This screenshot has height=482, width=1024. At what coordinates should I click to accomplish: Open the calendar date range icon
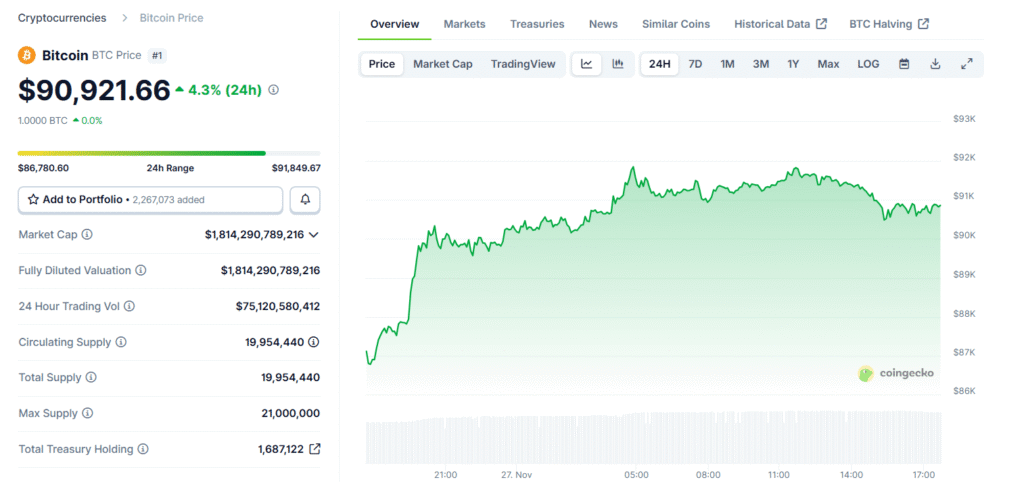pyautogui.click(x=904, y=64)
